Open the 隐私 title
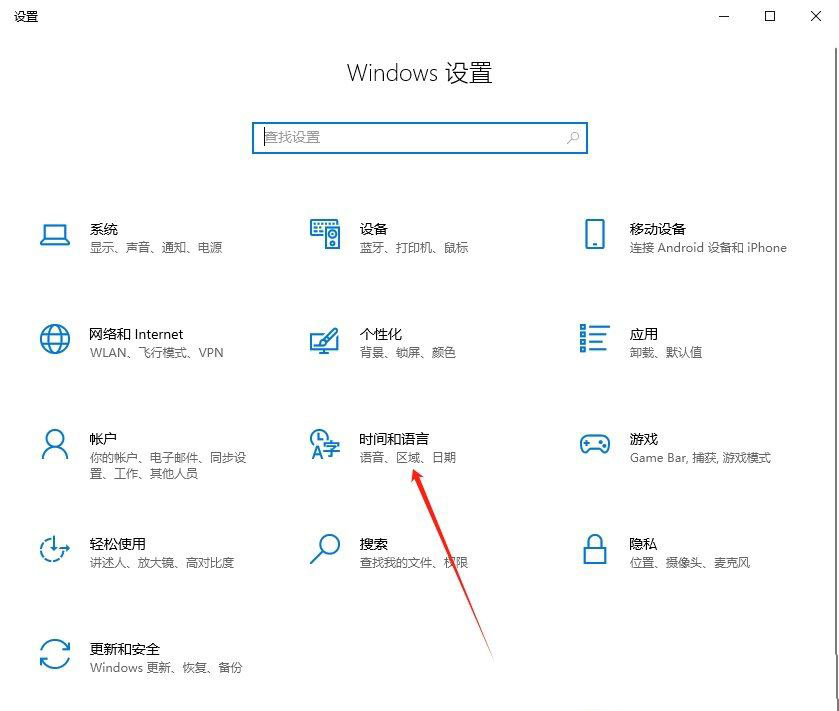The height and width of the screenshot is (711, 839). (x=643, y=544)
